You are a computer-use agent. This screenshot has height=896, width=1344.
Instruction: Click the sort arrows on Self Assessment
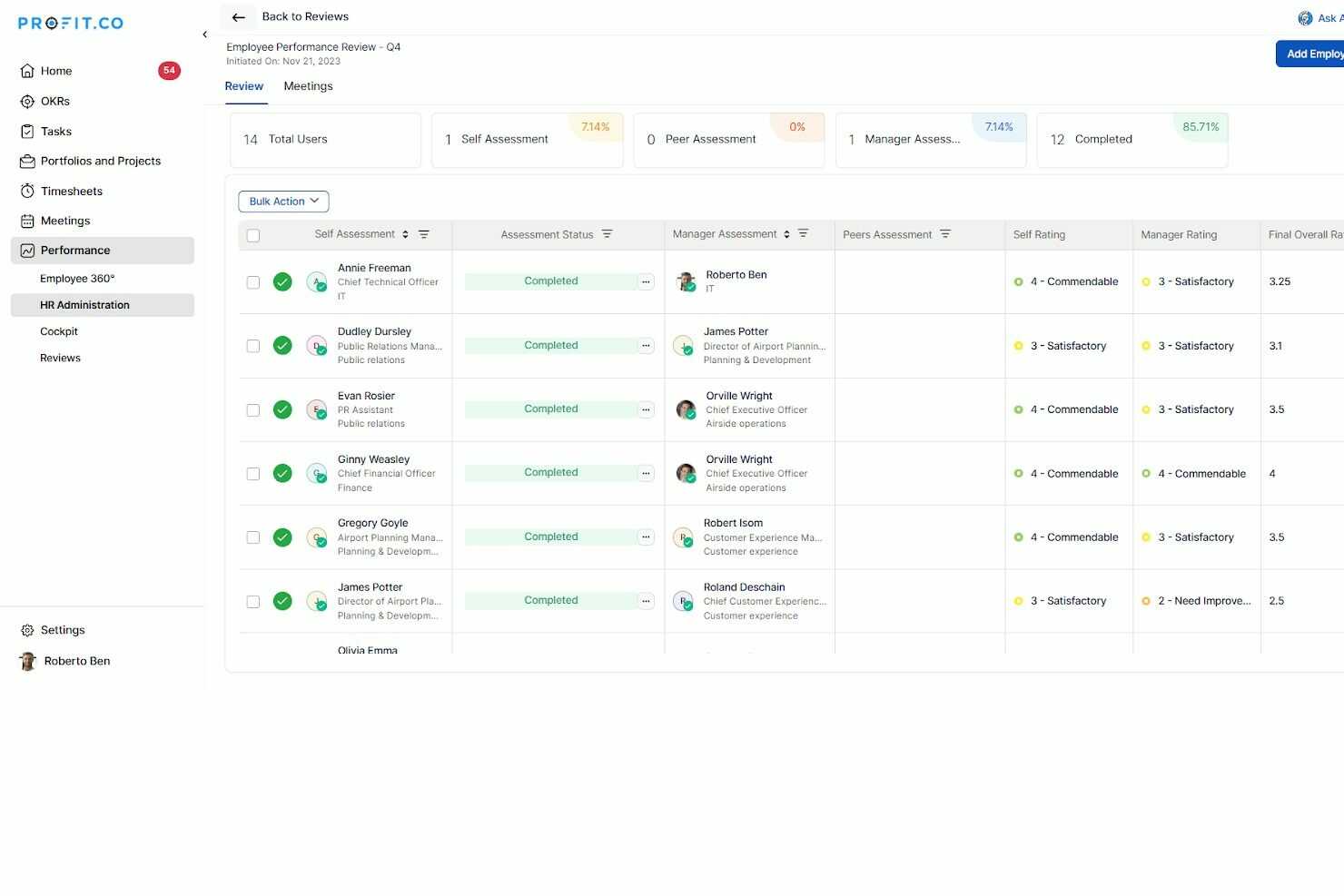click(x=405, y=234)
